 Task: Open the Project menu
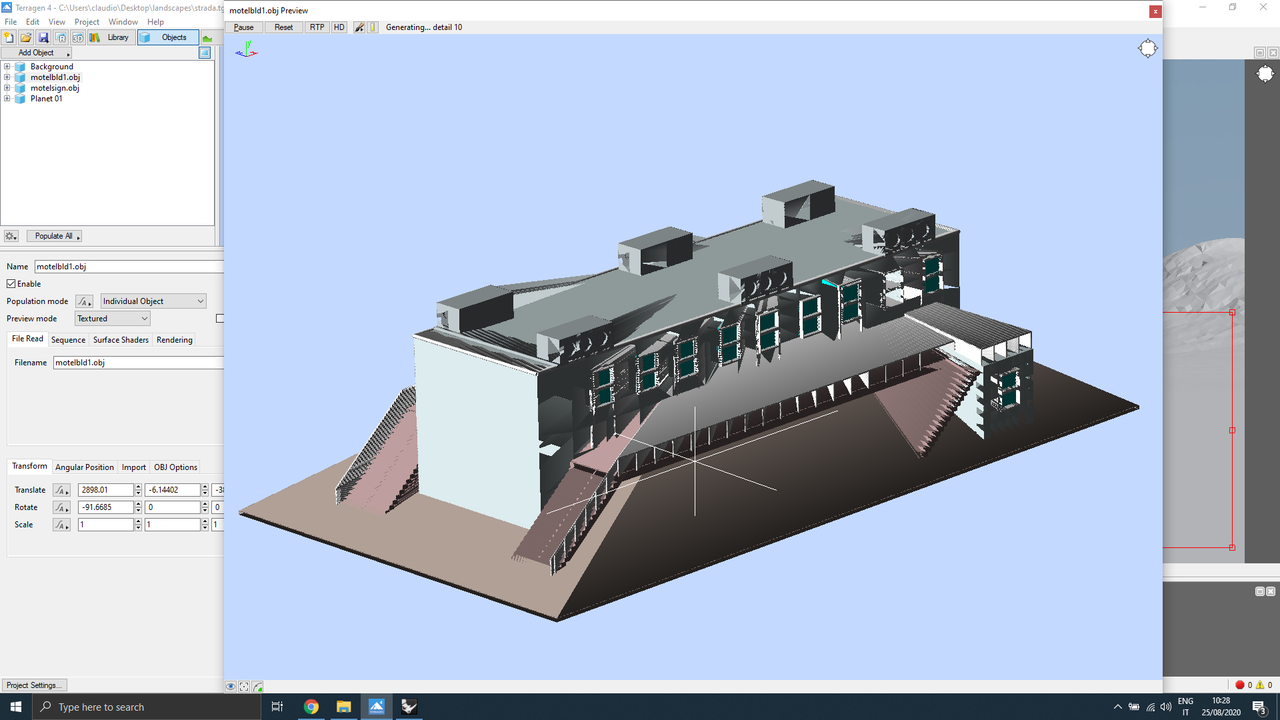coord(86,21)
